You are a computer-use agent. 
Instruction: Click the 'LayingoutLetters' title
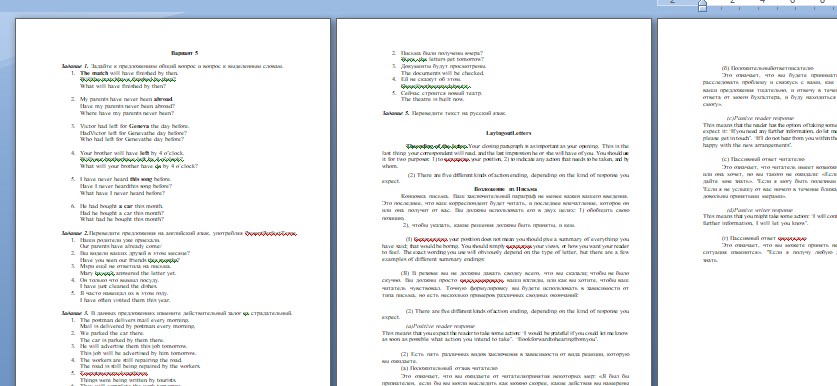[x=509, y=132]
